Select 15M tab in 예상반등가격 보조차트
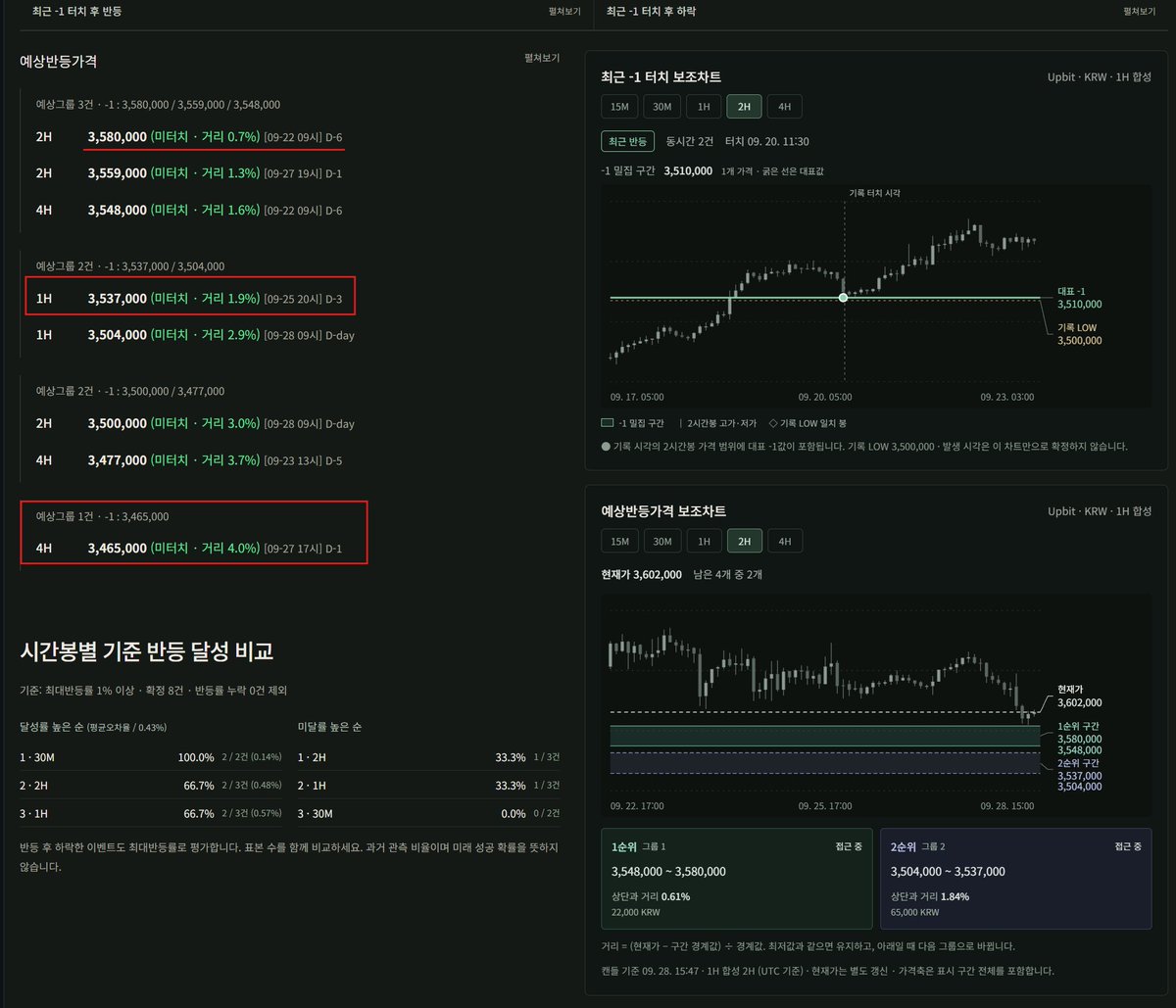 click(619, 541)
